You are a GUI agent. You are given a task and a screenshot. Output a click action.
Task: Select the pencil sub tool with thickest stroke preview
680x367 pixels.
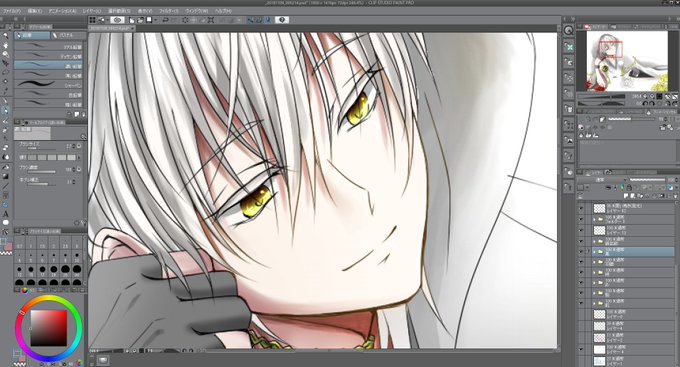[48, 85]
